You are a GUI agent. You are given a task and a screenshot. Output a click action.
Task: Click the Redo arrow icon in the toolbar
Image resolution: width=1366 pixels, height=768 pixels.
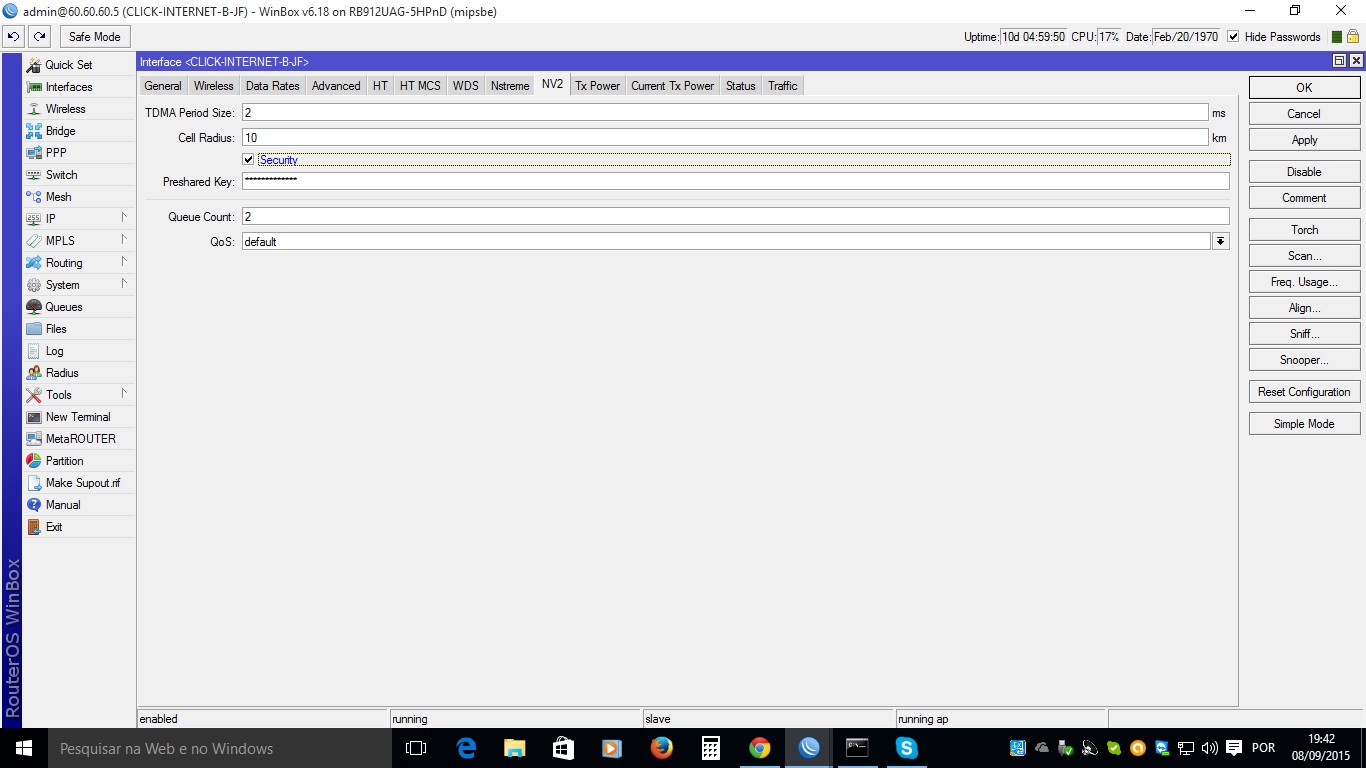pos(39,37)
